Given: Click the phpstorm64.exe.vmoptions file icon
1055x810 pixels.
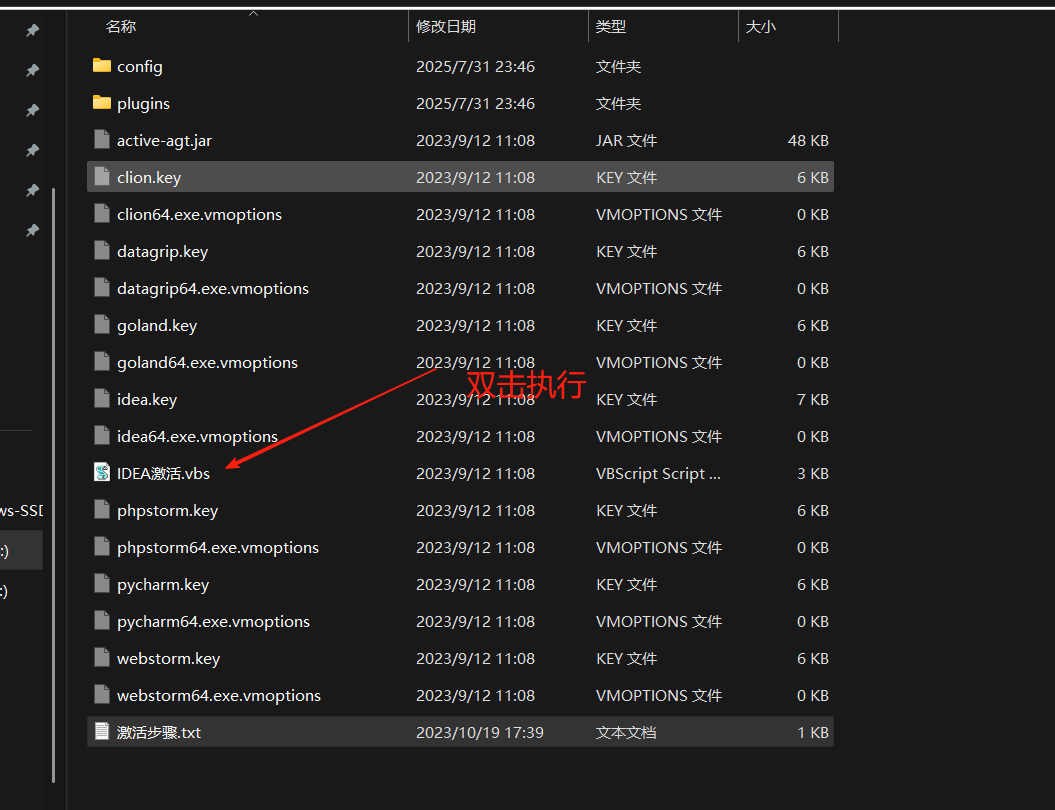Looking at the screenshot, I should pyautogui.click(x=102, y=546).
